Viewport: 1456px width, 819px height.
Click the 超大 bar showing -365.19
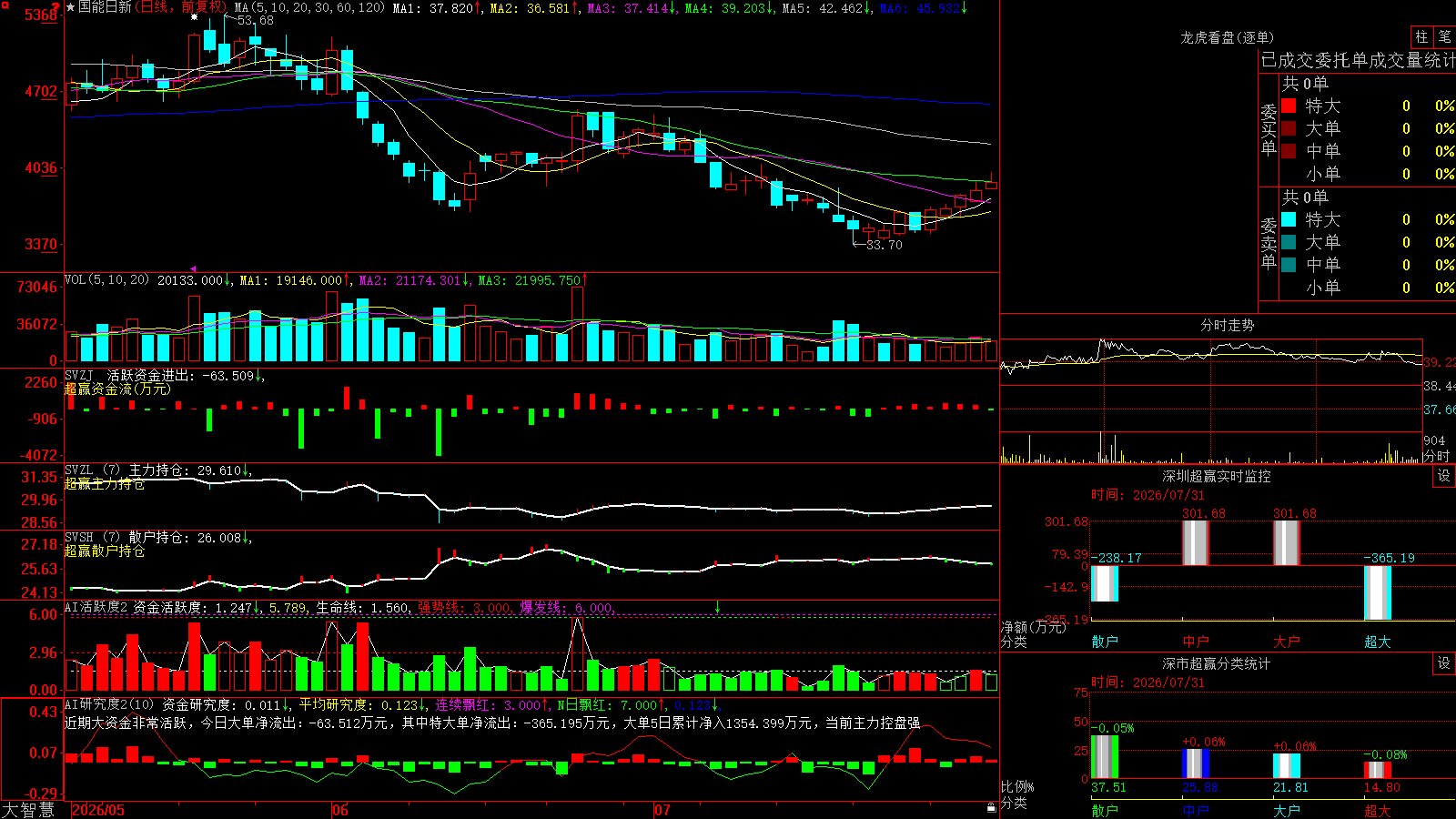(1378, 592)
